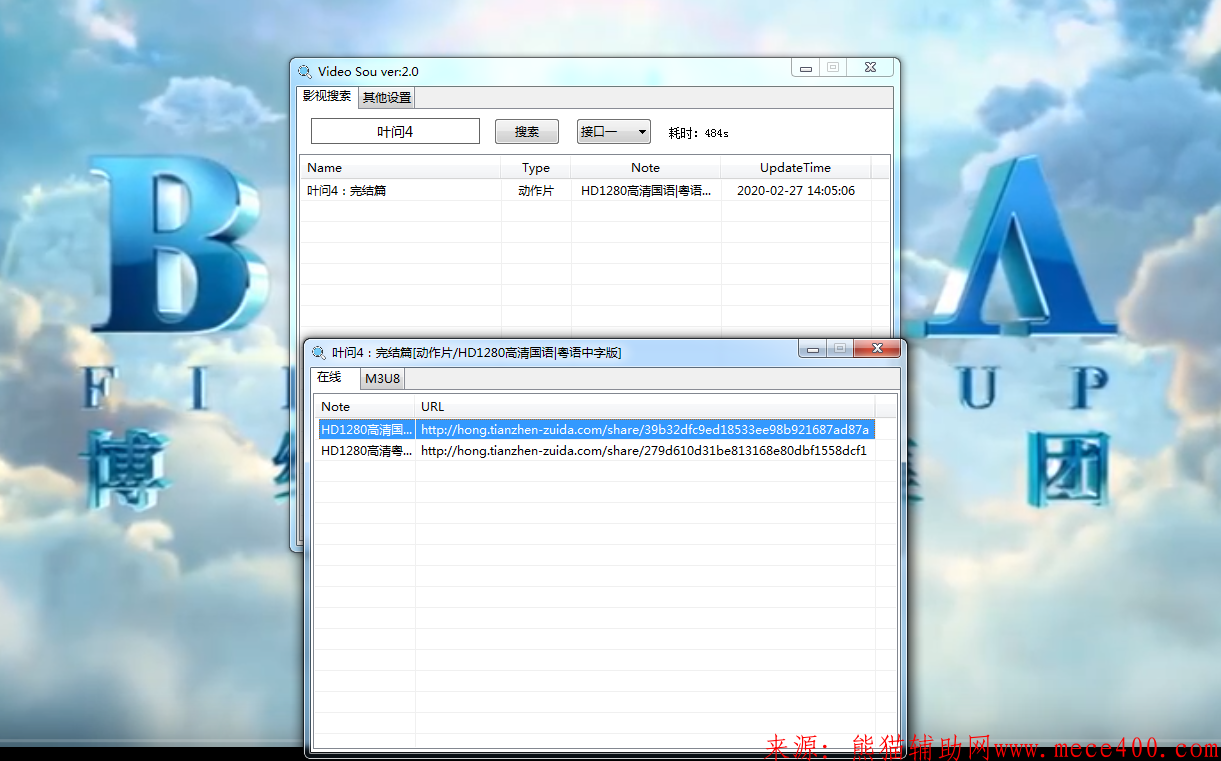Select the second URL ending in 1558dcf1
The height and width of the screenshot is (761, 1221).
[643, 451]
